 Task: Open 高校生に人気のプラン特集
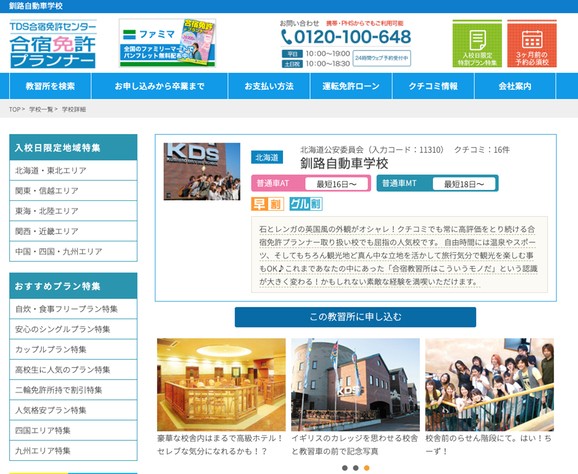click(x=73, y=370)
